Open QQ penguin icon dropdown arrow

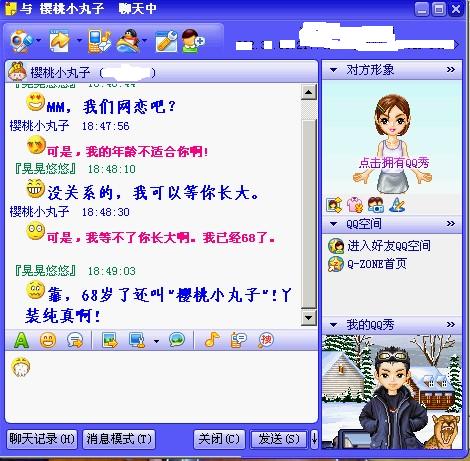click(x=144, y=41)
